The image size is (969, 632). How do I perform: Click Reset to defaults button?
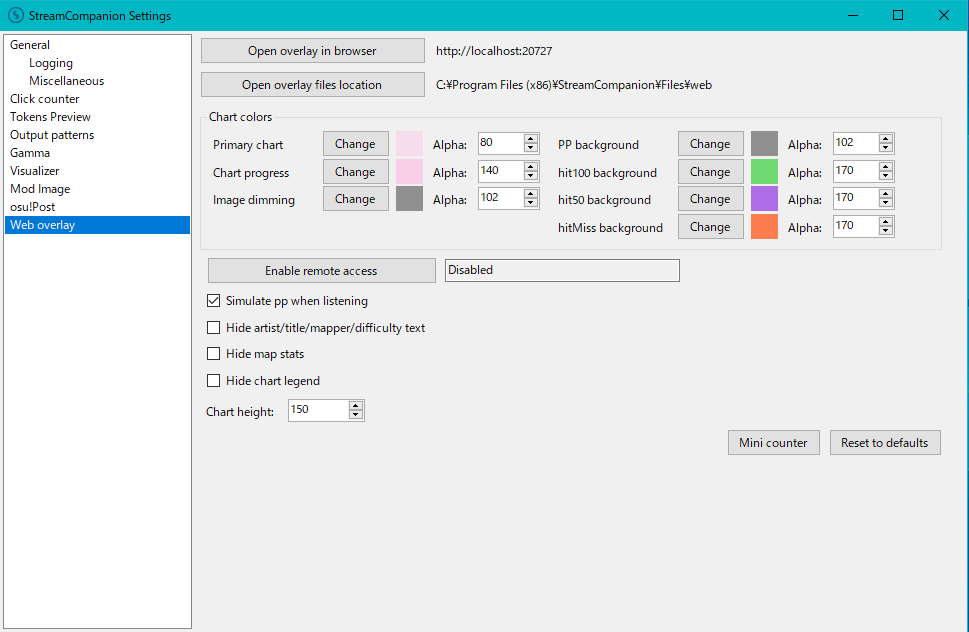[885, 443]
